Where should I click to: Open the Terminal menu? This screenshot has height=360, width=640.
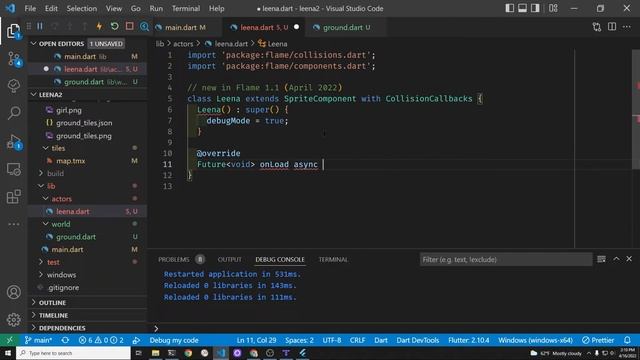pyautogui.click(x=186, y=8)
